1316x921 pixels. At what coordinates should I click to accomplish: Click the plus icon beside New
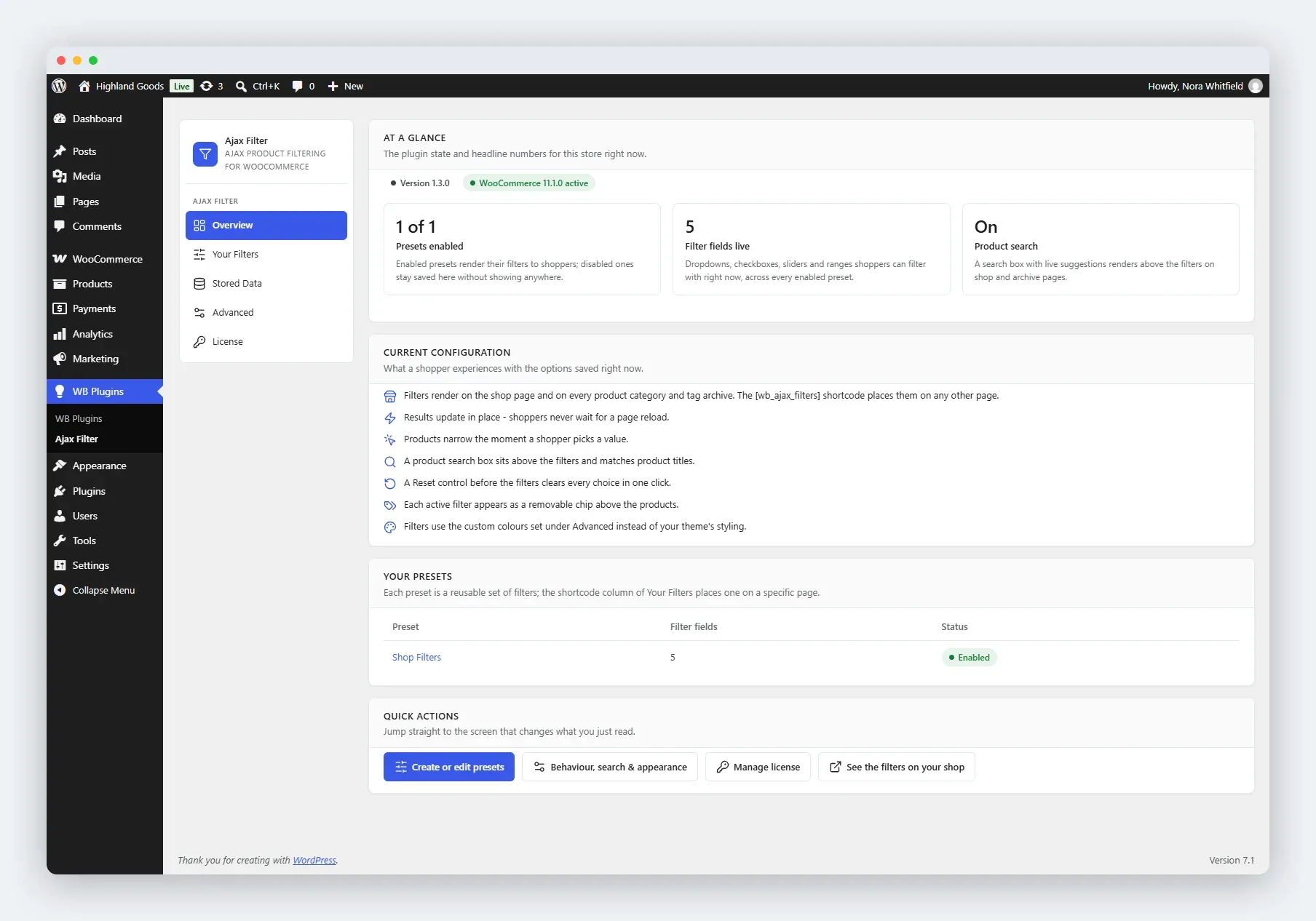coord(333,86)
